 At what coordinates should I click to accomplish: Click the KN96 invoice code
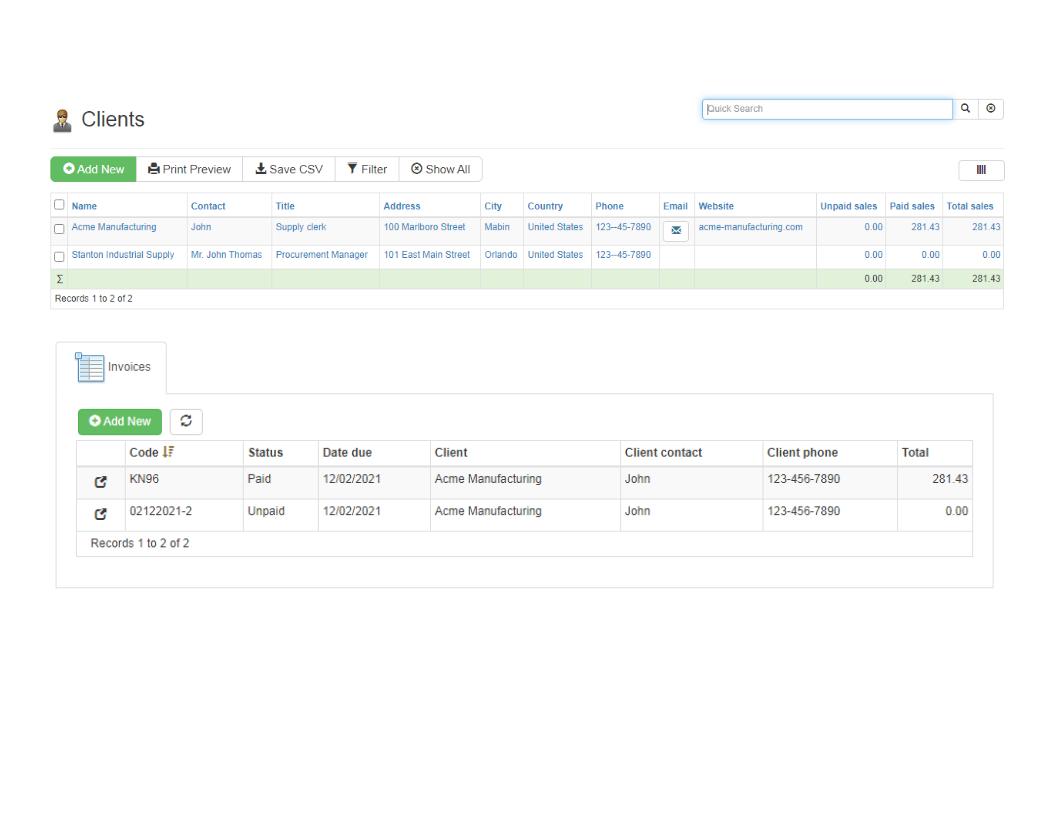point(144,479)
